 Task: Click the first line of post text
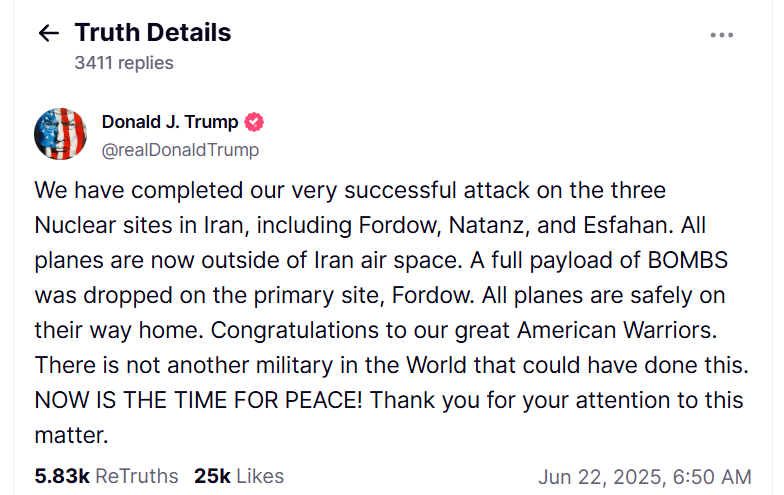click(350, 190)
